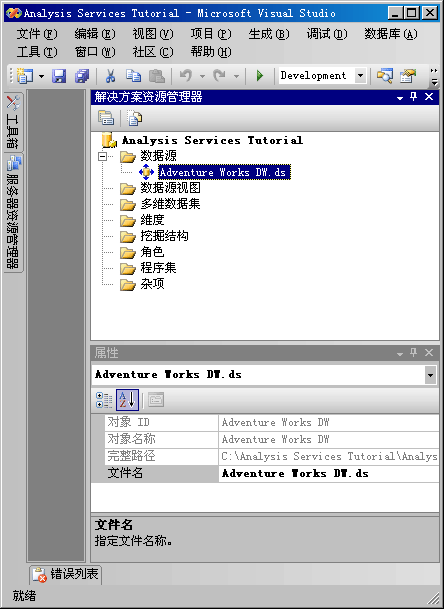Click the Paste toolbar icon
Image resolution: width=444 pixels, height=609 pixels.
pos(157,76)
